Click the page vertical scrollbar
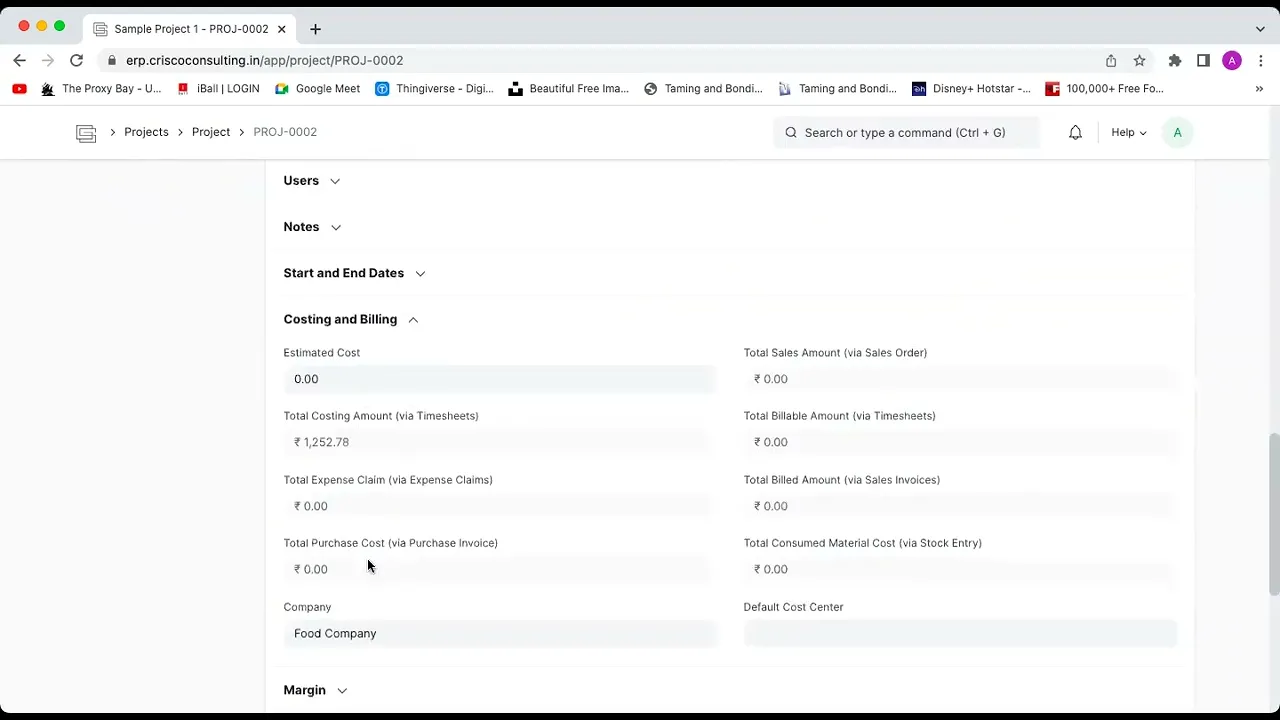The width and height of the screenshot is (1280, 720). (1274, 515)
